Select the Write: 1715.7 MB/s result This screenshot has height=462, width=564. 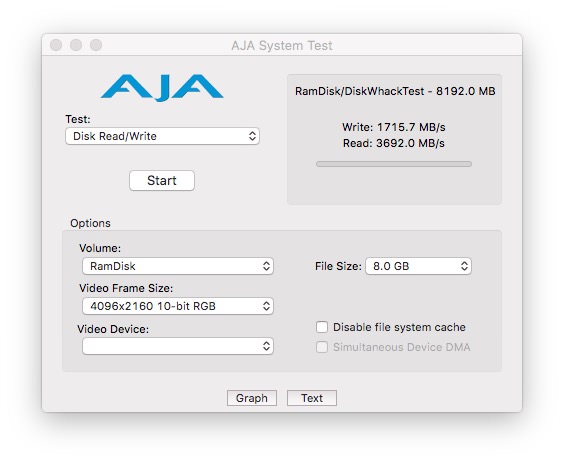394,127
